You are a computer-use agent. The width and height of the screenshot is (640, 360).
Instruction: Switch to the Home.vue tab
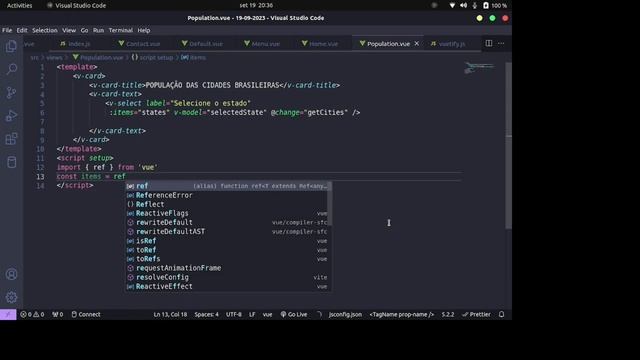[x=320, y=44]
